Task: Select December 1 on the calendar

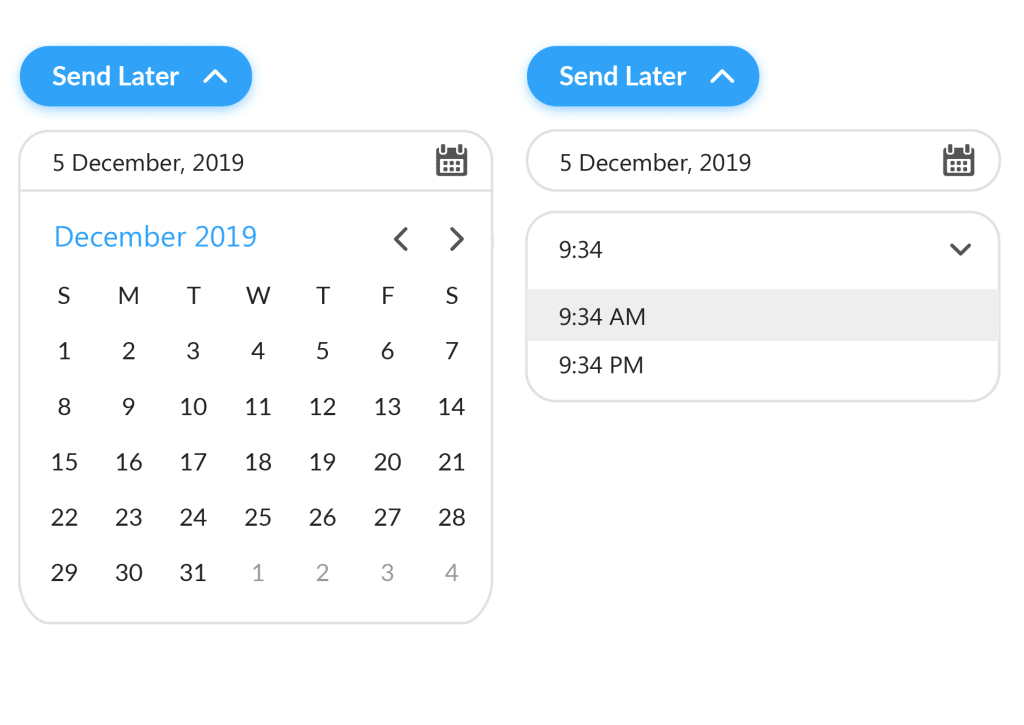Action: [x=64, y=351]
